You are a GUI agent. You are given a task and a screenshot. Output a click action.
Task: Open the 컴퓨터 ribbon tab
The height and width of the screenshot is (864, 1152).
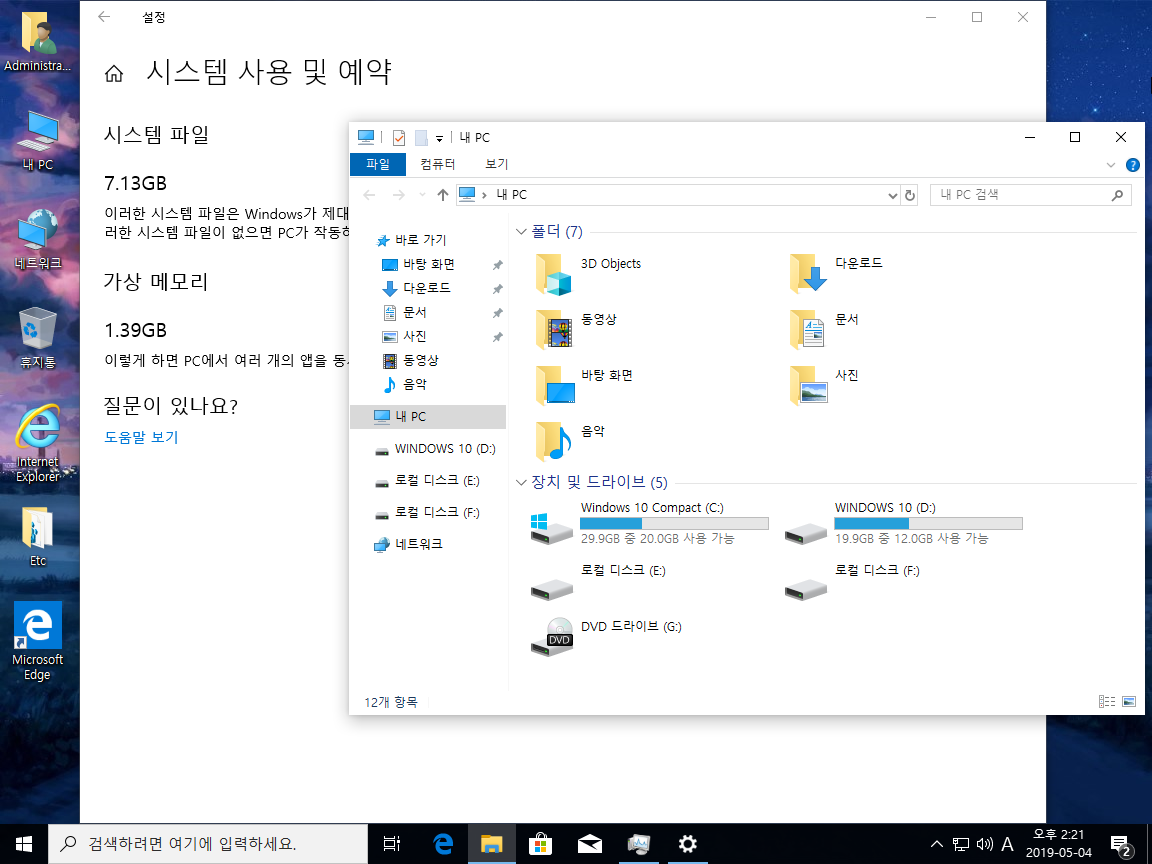[x=438, y=165]
